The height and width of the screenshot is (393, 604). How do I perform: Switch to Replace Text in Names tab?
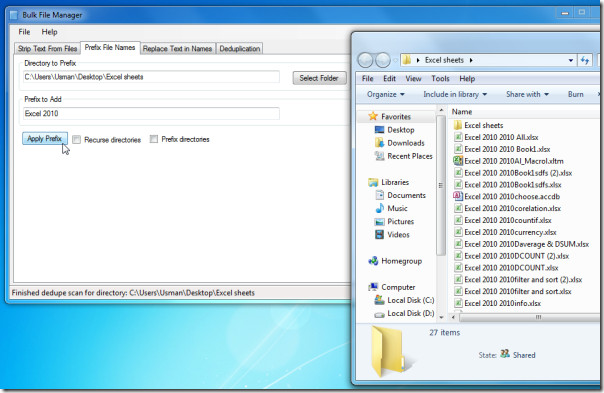click(x=177, y=49)
